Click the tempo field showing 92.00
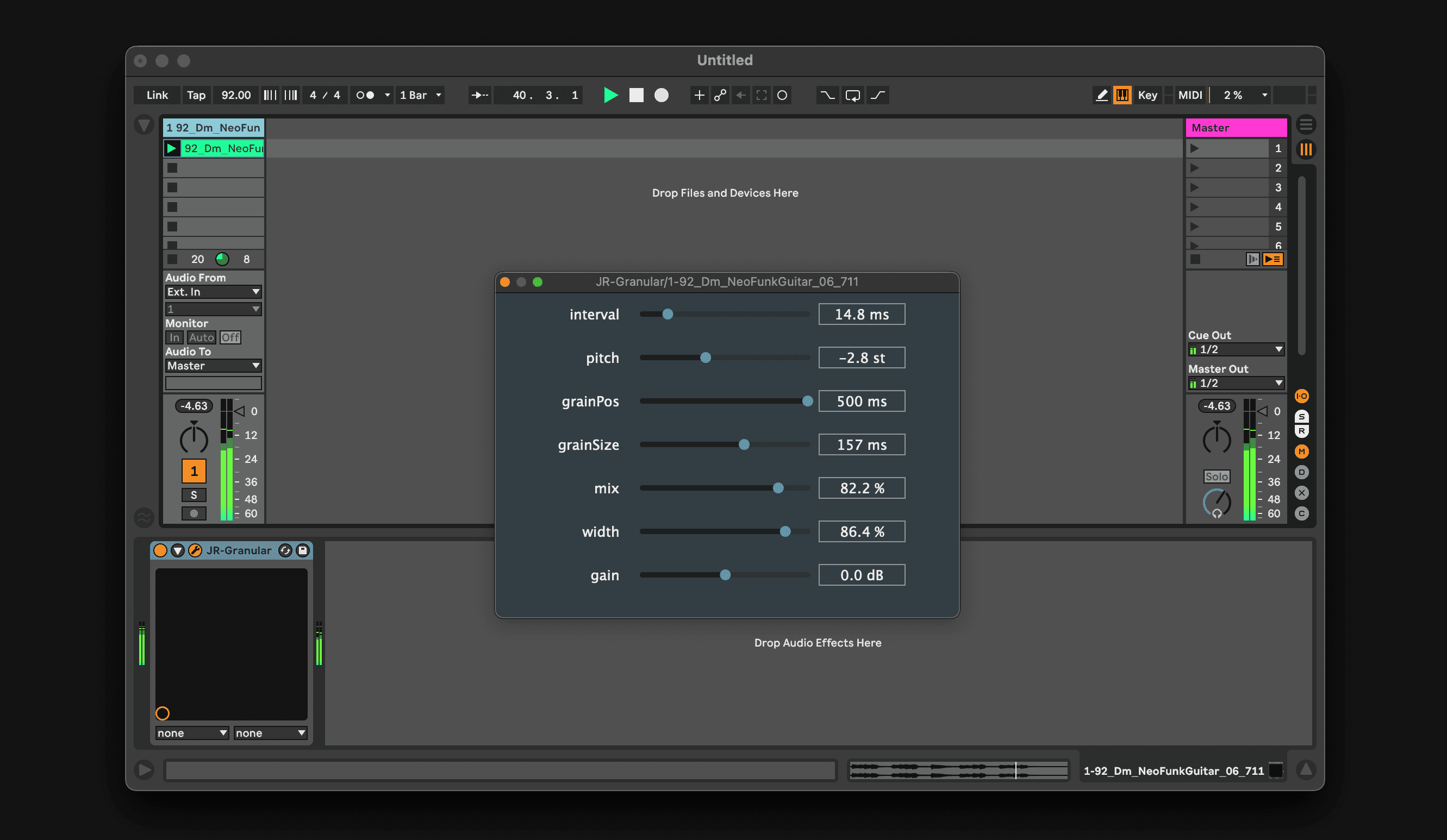Image resolution: width=1447 pixels, height=840 pixels. point(236,95)
